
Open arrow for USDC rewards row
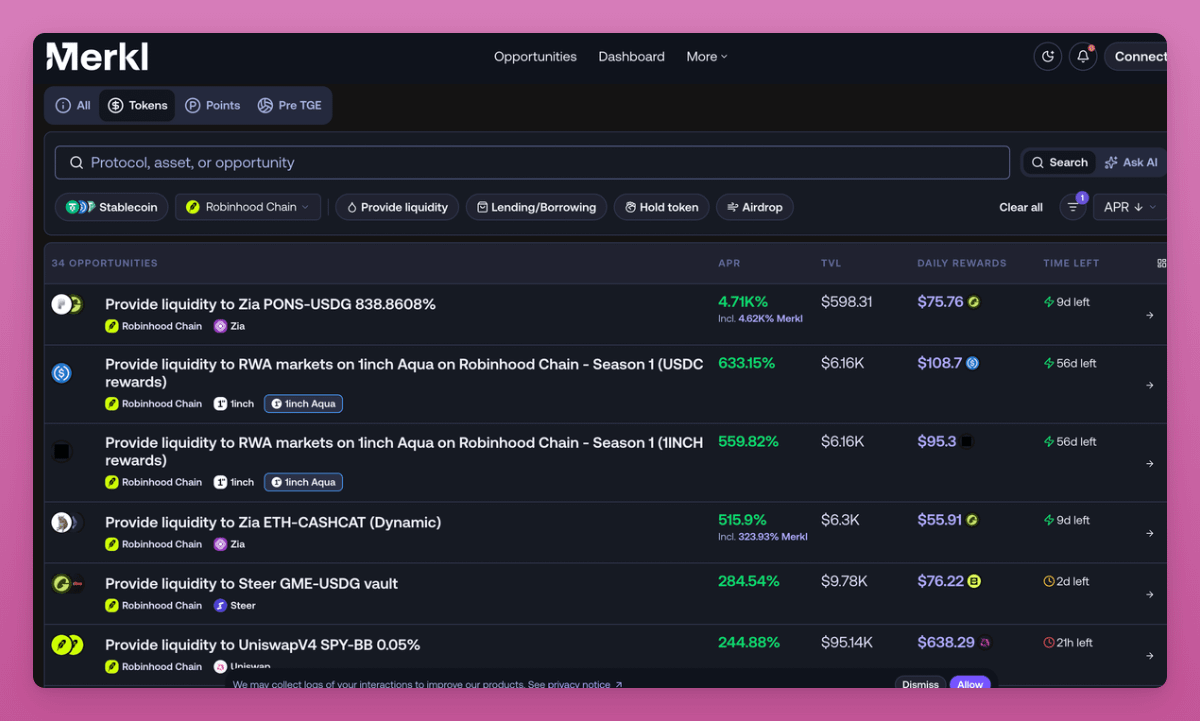[1150, 385]
